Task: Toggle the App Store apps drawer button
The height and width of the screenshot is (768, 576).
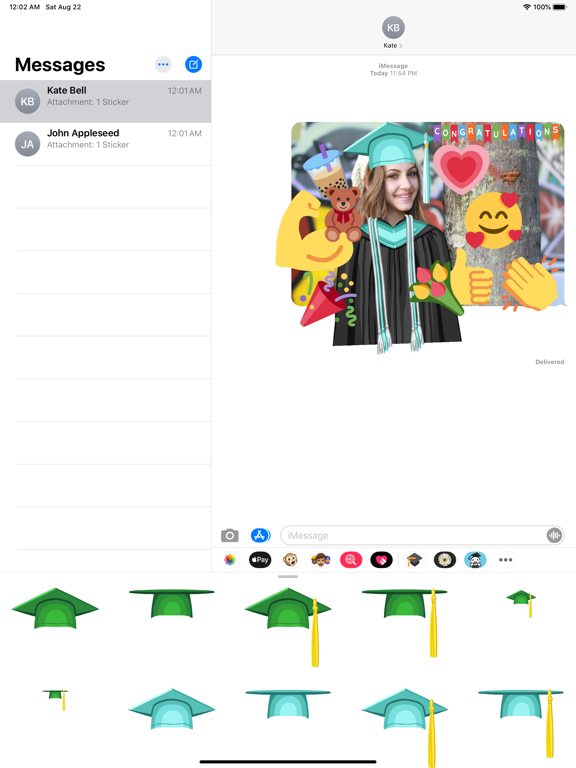Action: [x=261, y=535]
